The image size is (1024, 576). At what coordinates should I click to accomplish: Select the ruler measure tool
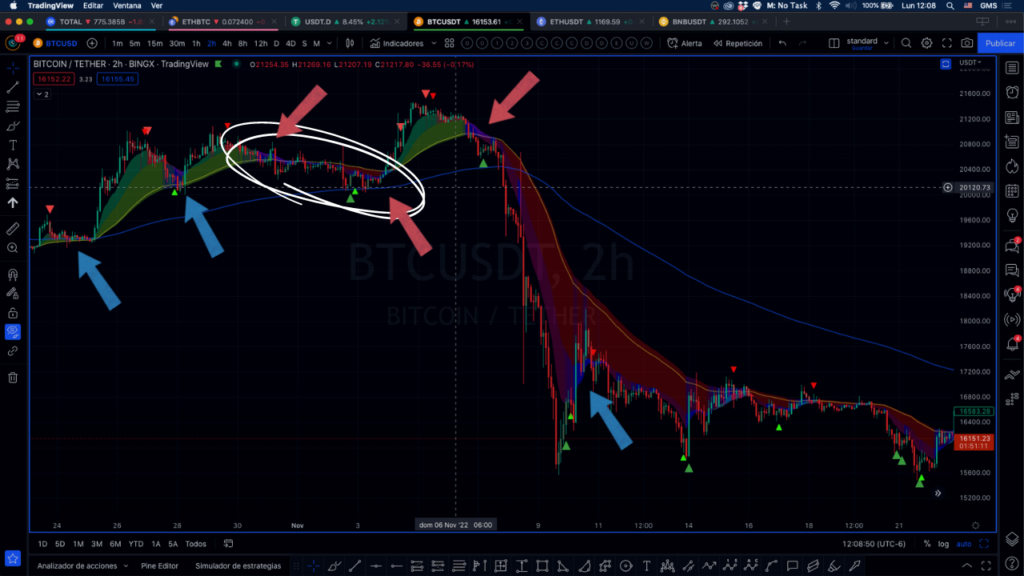(12, 229)
